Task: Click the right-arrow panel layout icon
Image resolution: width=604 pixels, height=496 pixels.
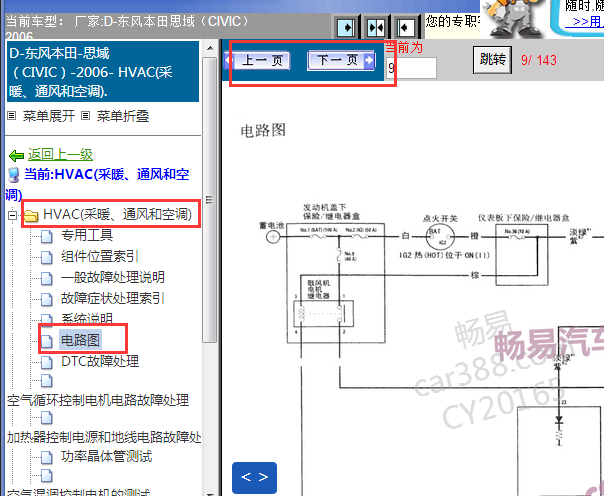Action: [x=346, y=27]
